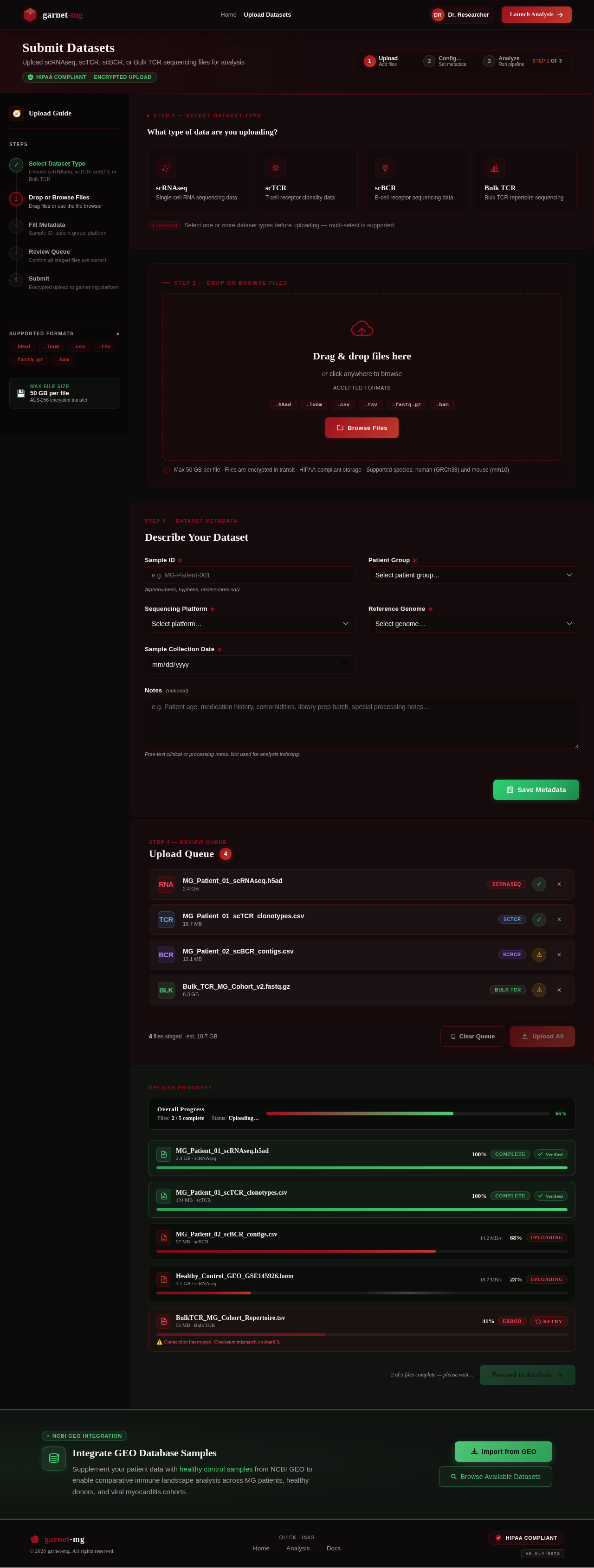The height and width of the screenshot is (1568, 594).
Task: Click the warning icon on Bulk_TCR fastq.gz queue row
Action: (x=539, y=990)
